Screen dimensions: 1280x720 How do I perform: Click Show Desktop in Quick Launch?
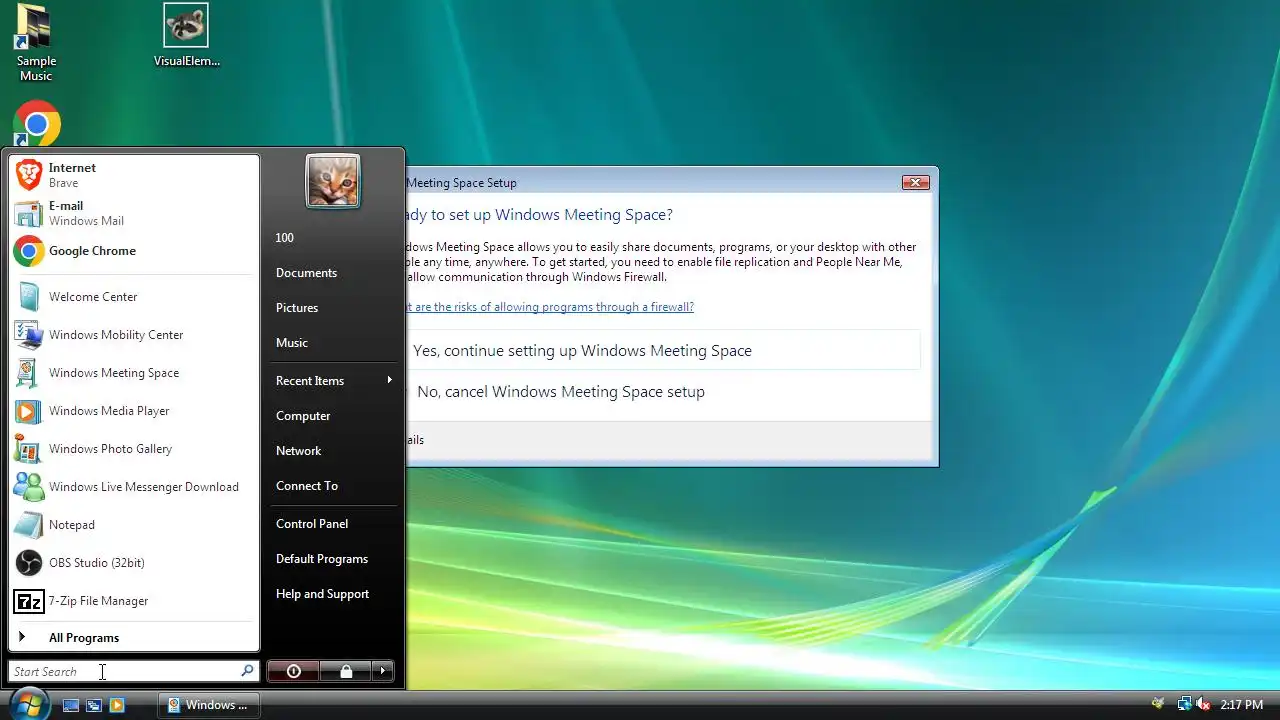(71, 705)
